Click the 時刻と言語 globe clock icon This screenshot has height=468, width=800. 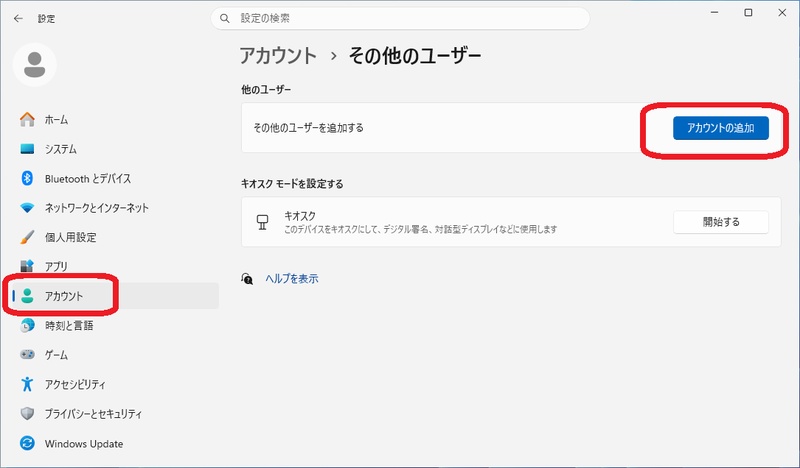point(27,325)
